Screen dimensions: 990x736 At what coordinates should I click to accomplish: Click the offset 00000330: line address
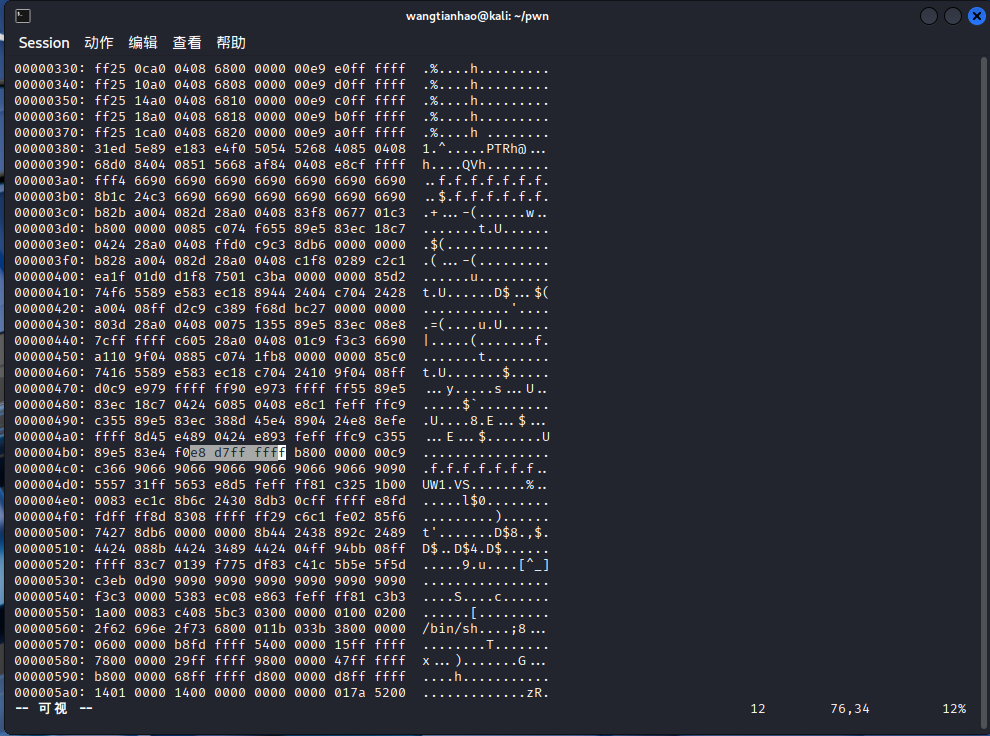(x=50, y=69)
